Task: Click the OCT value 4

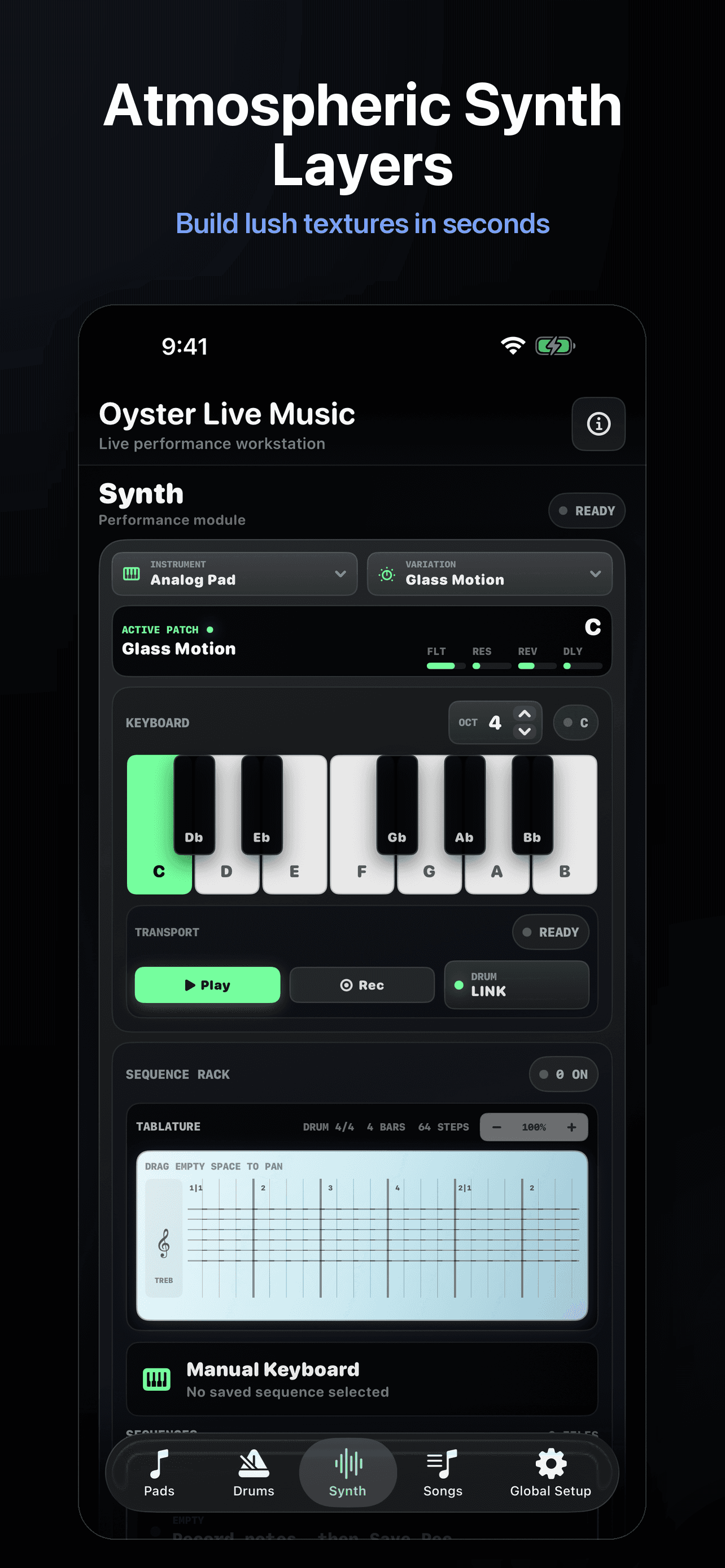Action: point(495,722)
